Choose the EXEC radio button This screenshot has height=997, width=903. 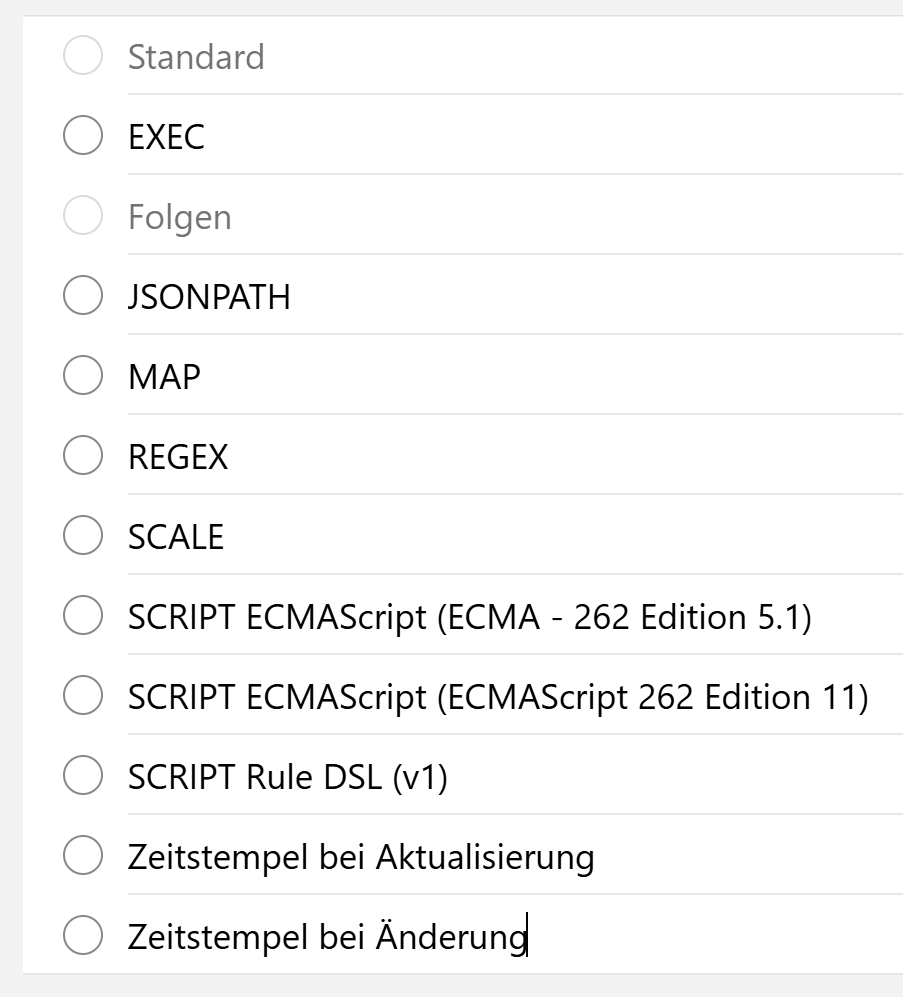82,136
